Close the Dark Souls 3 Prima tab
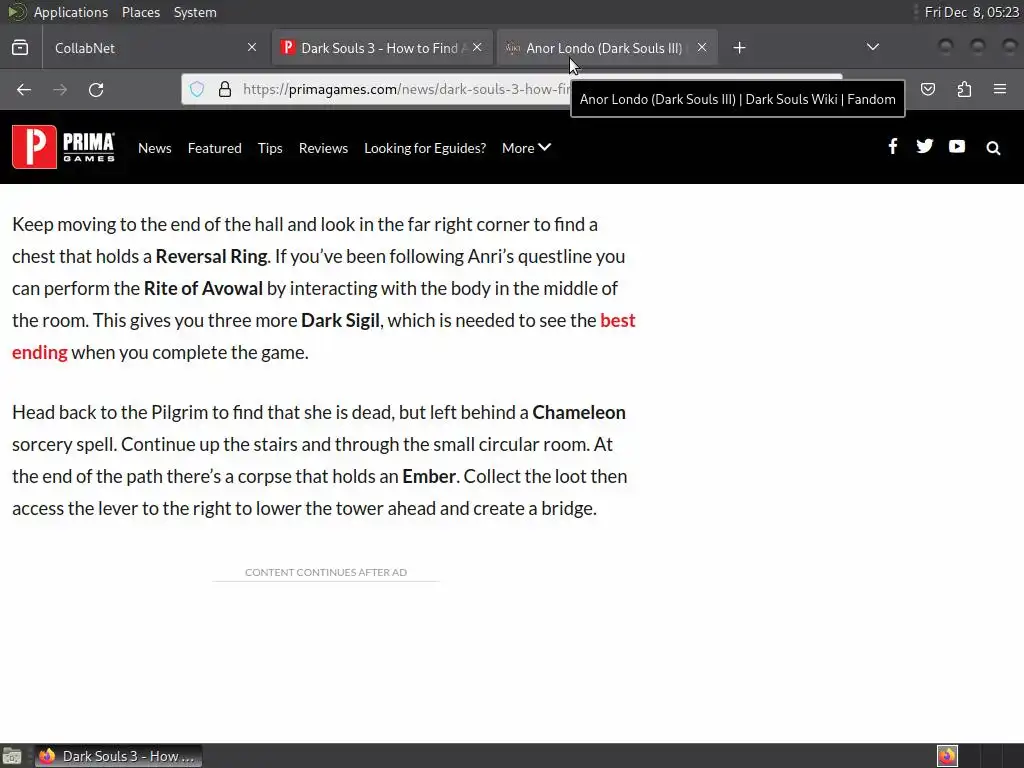1024x768 pixels. pos(477,47)
